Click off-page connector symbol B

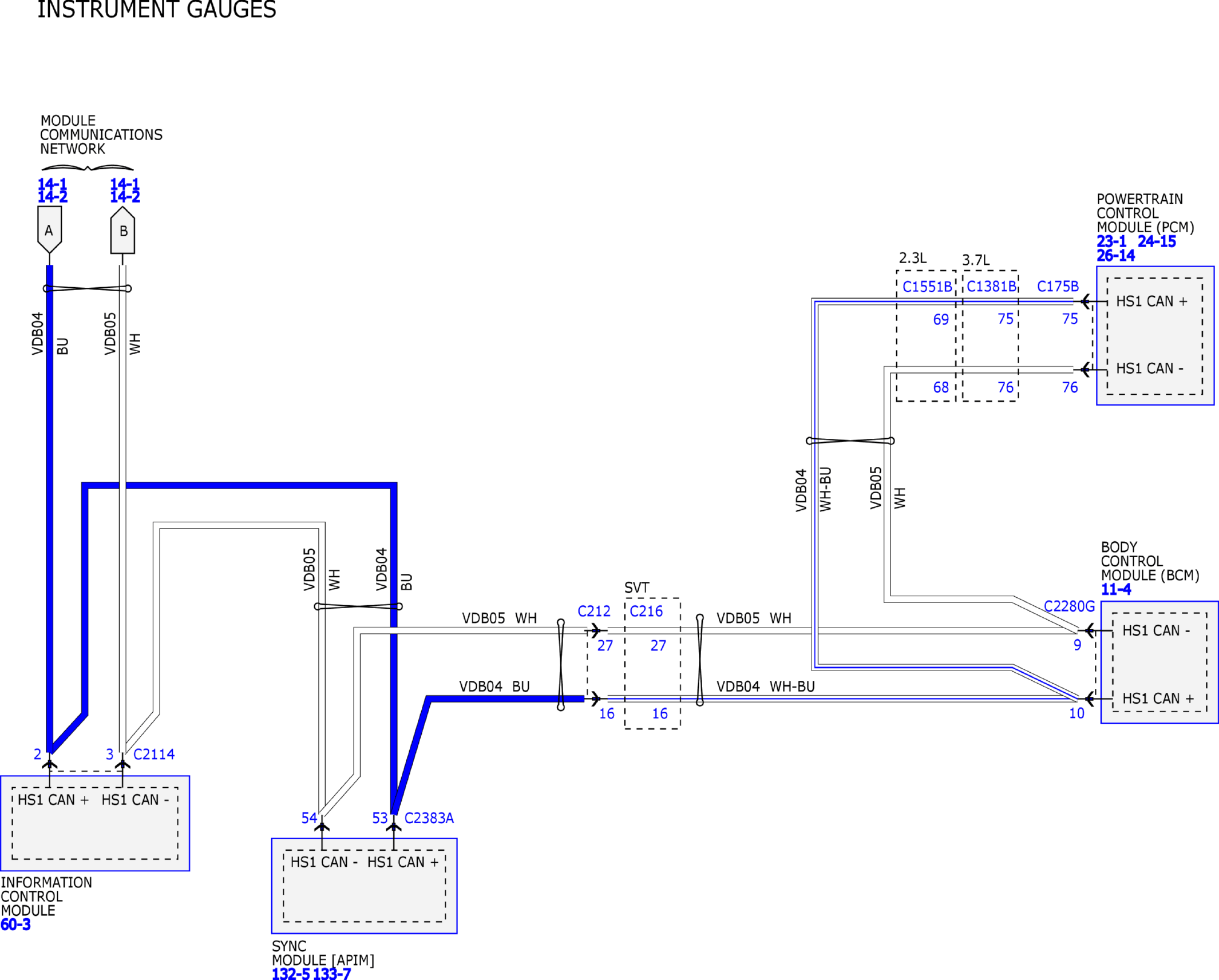122,231
